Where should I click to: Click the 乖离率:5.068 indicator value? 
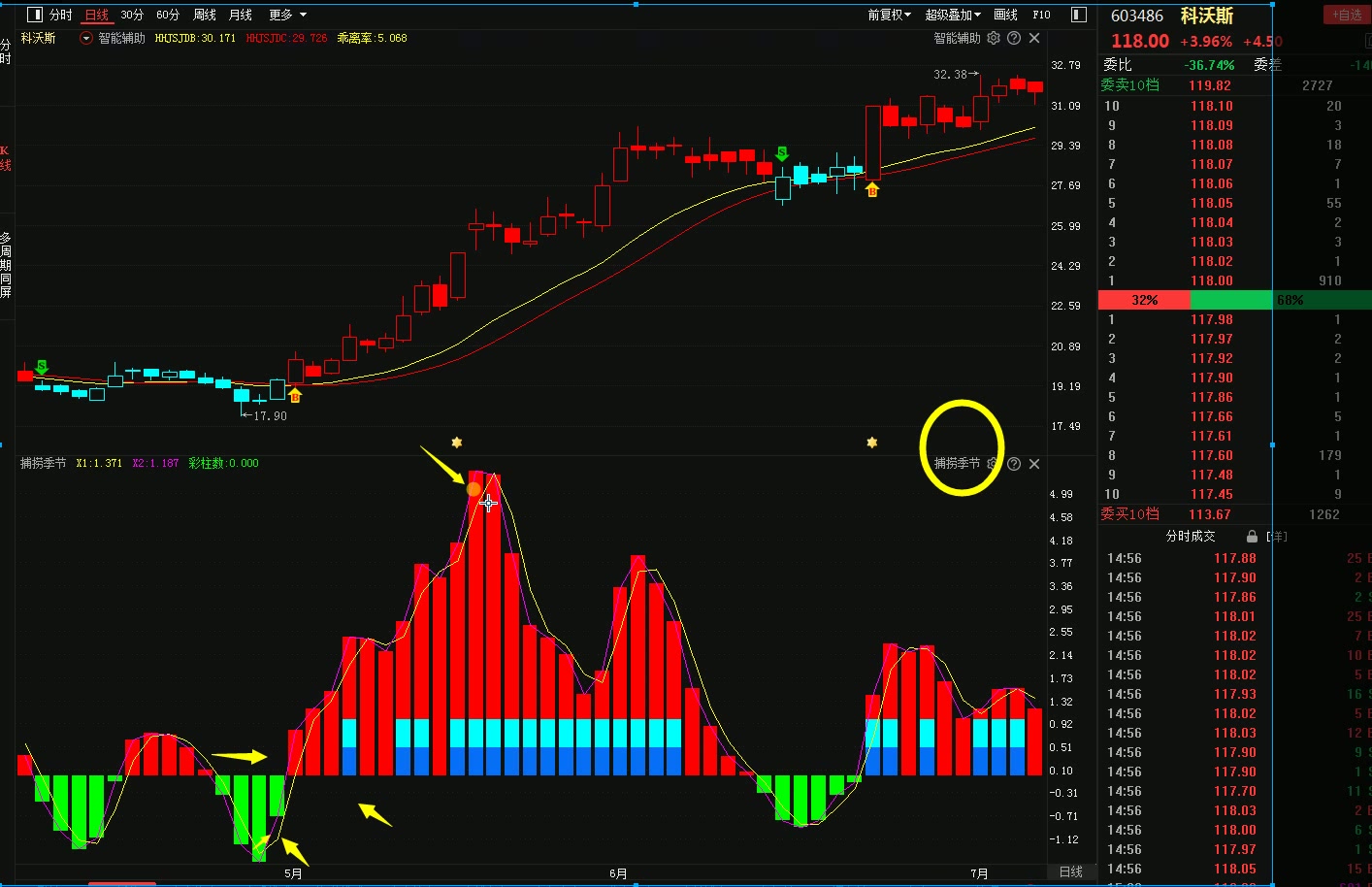coord(372,38)
